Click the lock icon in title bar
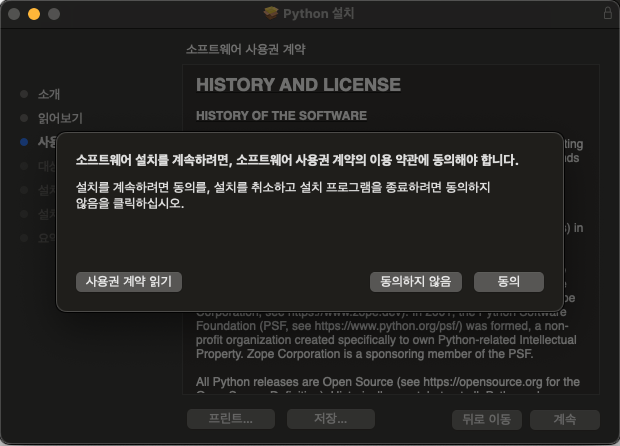Screen dimensions: 620x446 [x=608, y=13]
